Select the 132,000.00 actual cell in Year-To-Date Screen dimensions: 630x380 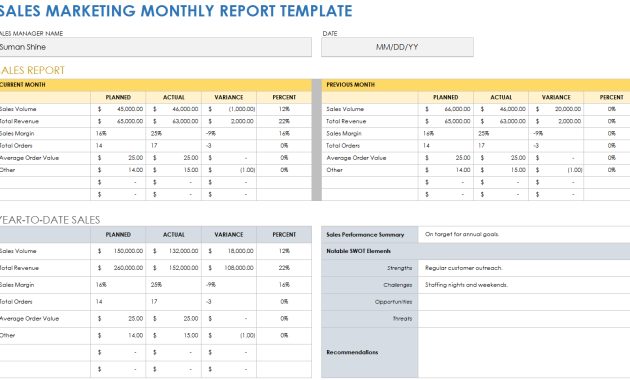point(174,251)
